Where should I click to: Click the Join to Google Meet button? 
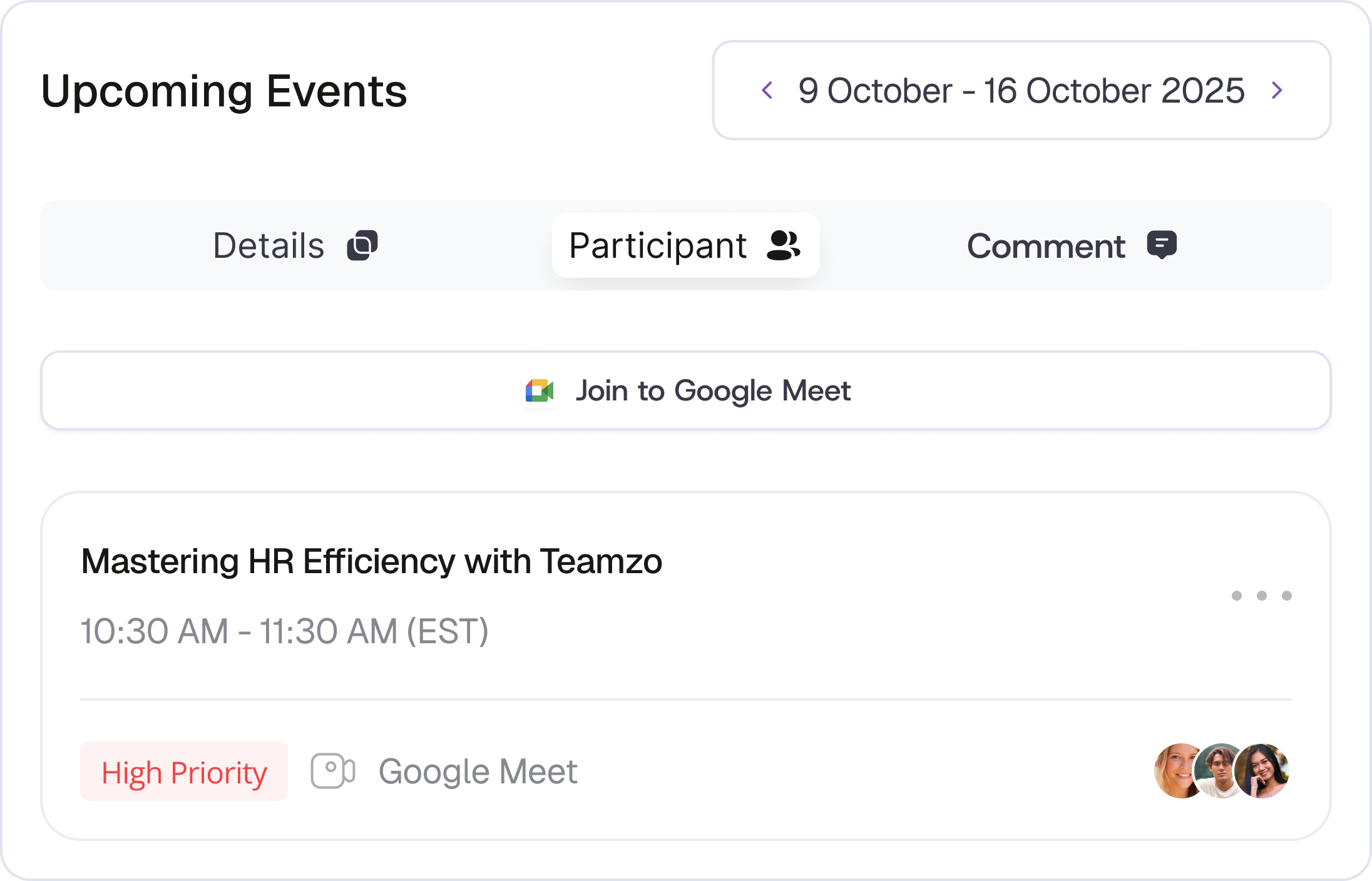686,390
